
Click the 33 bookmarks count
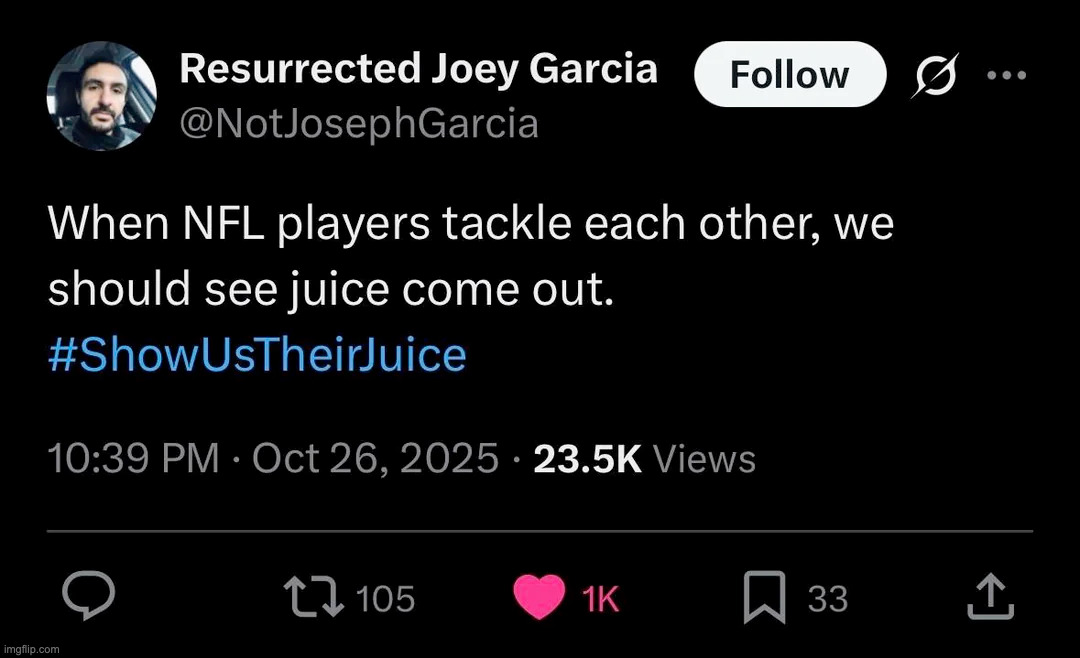point(827,599)
